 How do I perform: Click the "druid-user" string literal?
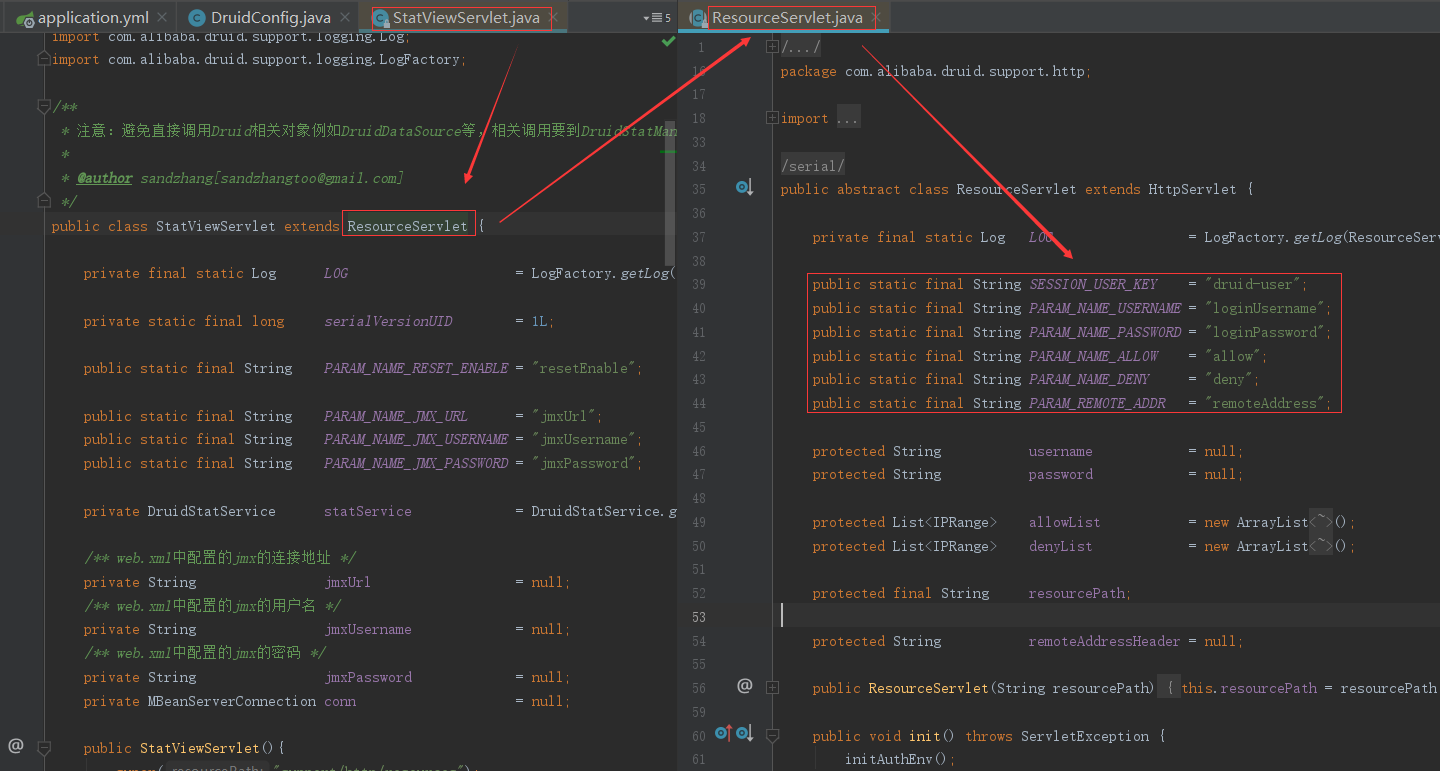coord(1252,284)
